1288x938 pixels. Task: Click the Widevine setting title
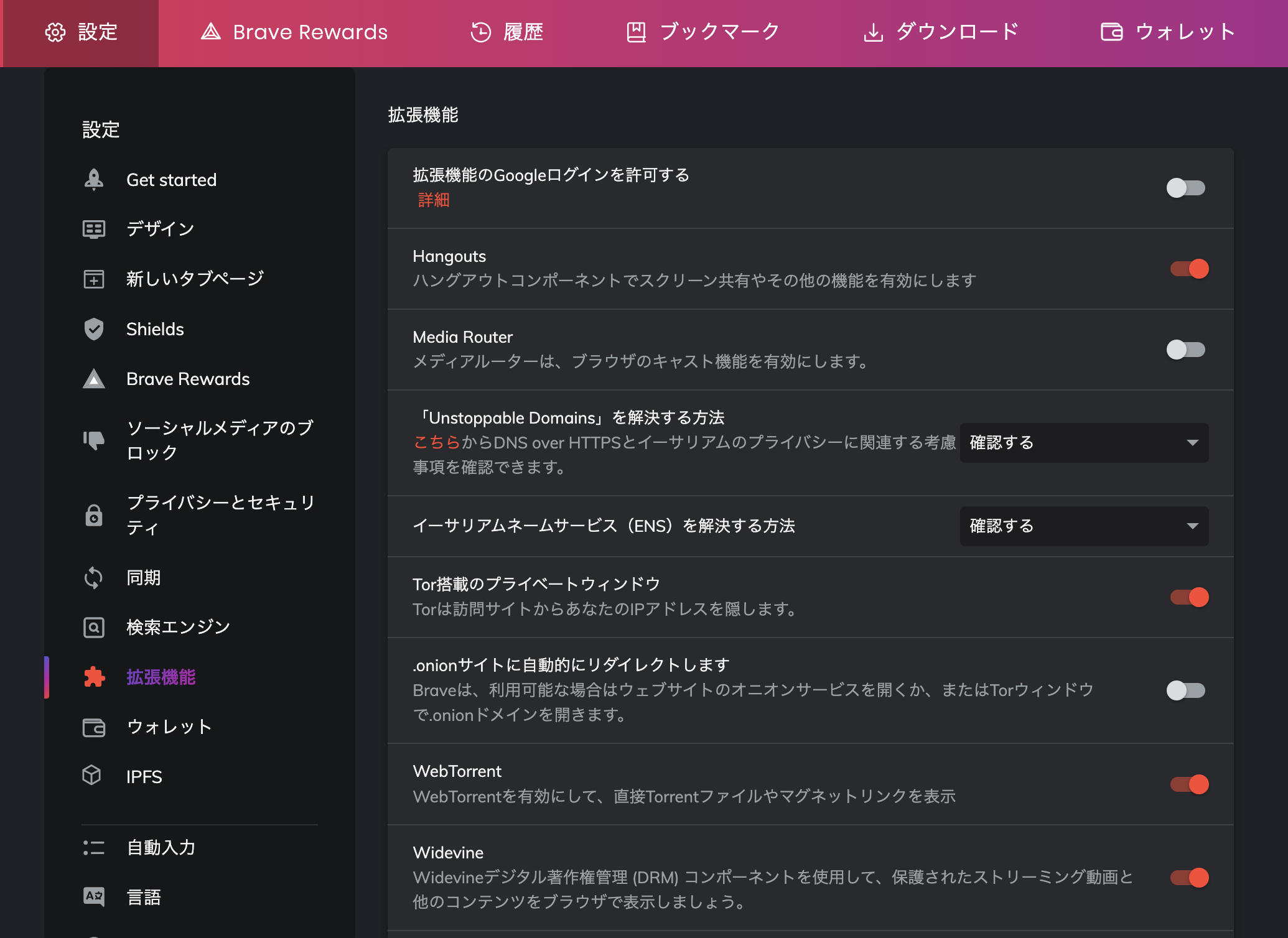pyautogui.click(x=448, y=853)
